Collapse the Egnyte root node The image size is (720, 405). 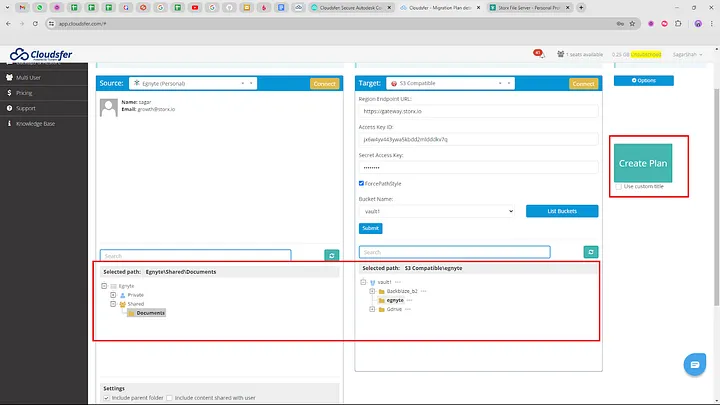pyautogui.click(x=104, y=286)
